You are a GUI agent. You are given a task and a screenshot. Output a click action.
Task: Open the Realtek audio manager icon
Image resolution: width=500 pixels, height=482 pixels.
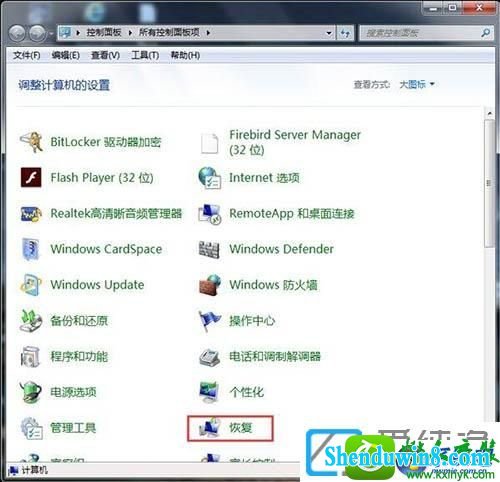point(31,214)
